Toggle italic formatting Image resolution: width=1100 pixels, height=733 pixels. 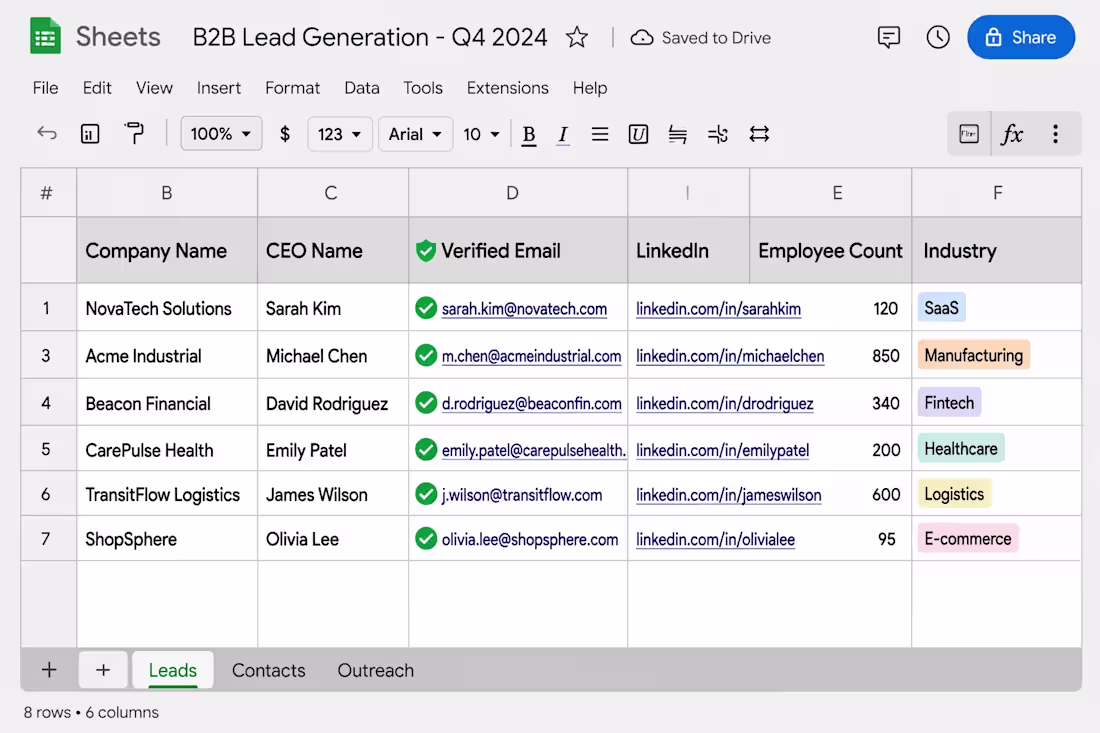[563, 134]
